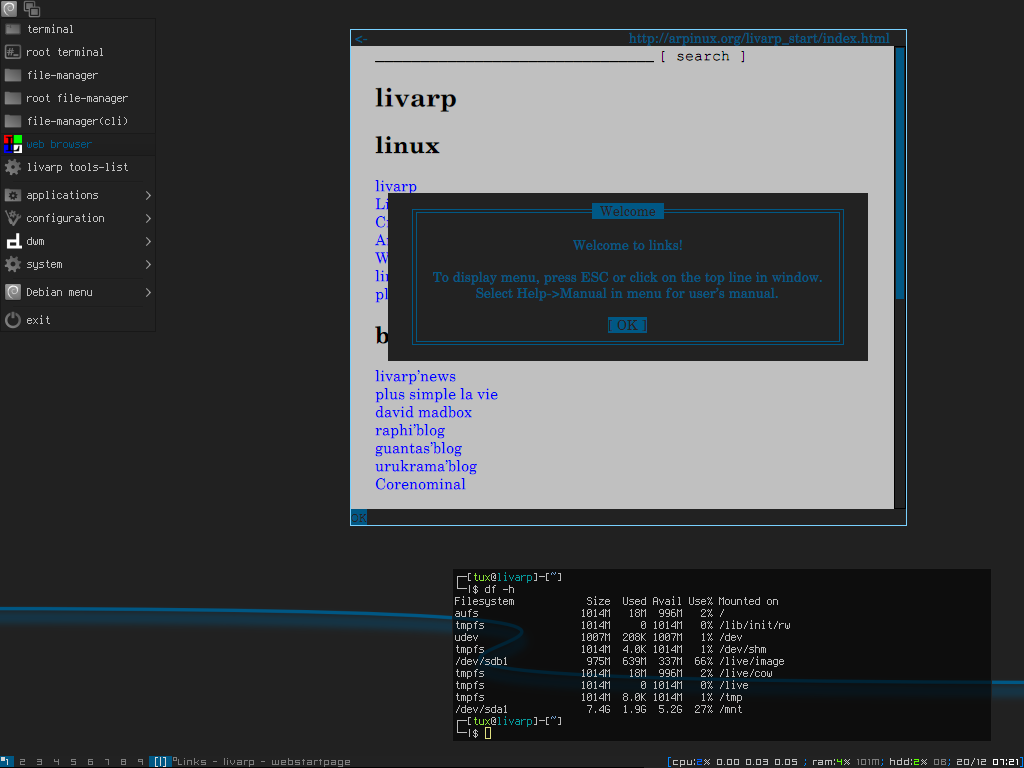
Task: Open the Debian swirl launcher icon in the top bar
Action: tap(9, 8)
